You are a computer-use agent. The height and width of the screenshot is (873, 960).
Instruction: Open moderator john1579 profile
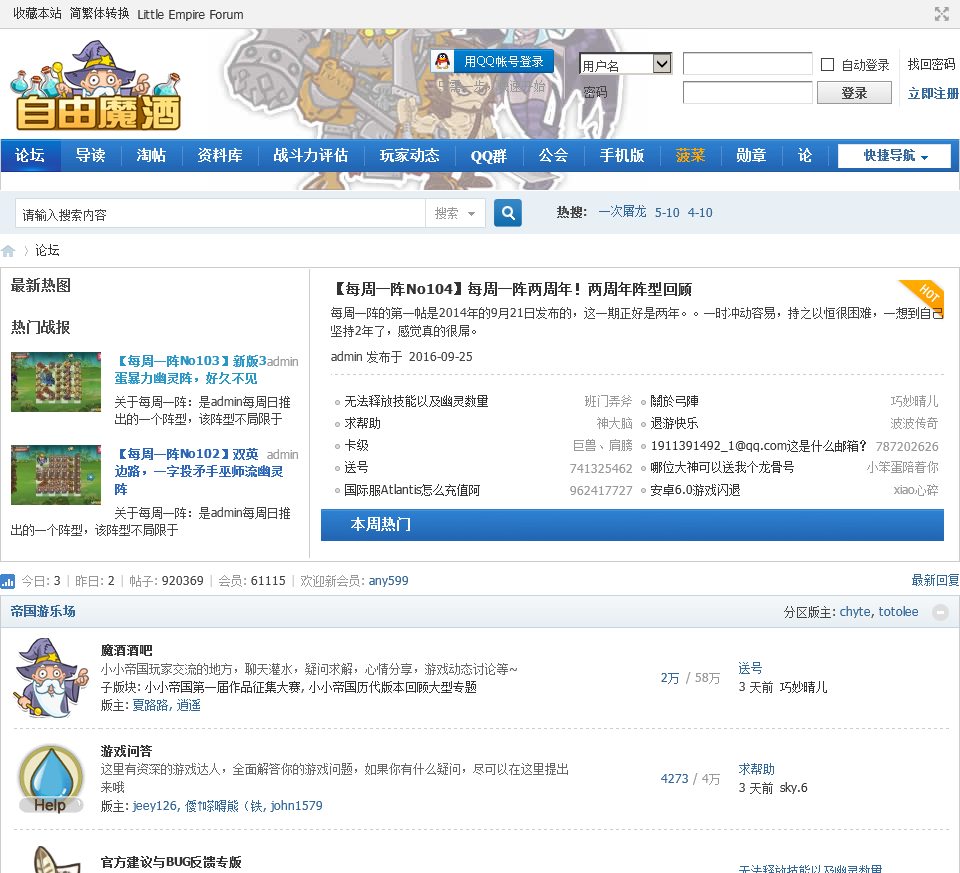[296, 806]
